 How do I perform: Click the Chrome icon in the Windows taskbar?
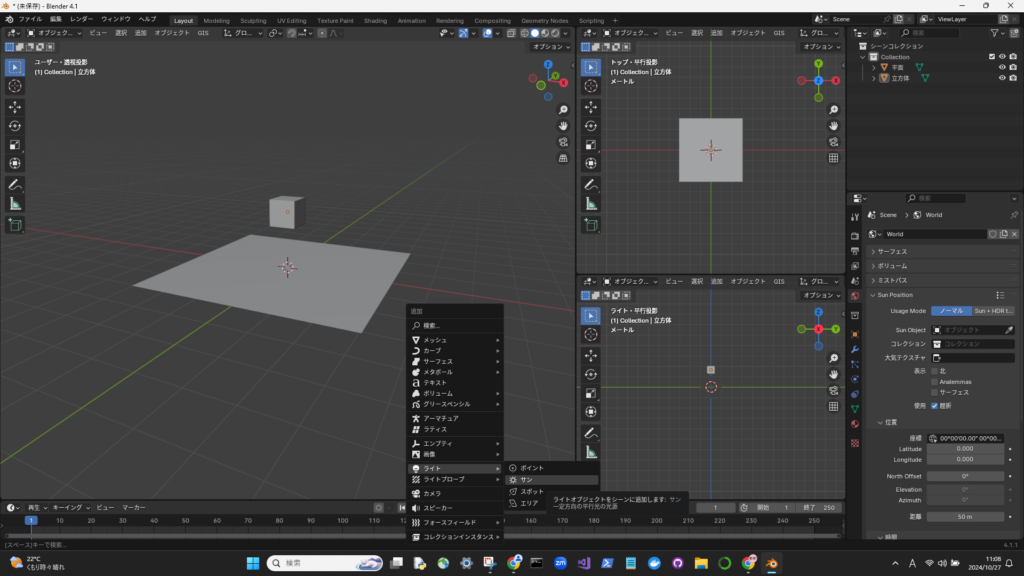pos(513,563)
